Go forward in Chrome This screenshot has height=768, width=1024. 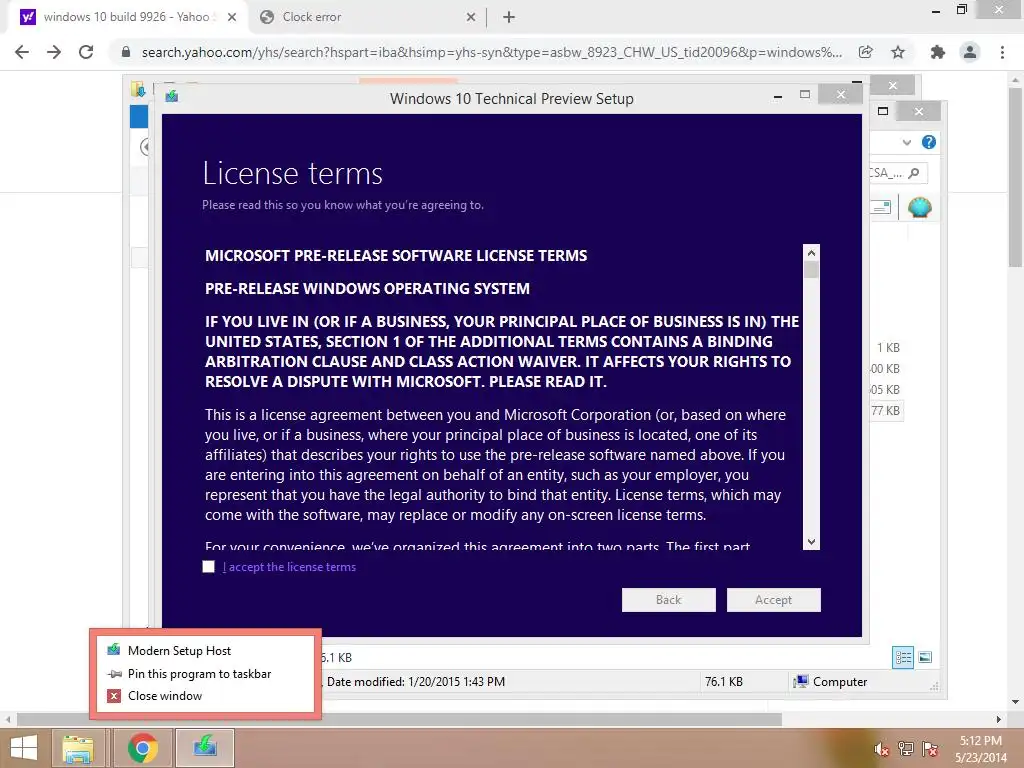click(54, 52)
